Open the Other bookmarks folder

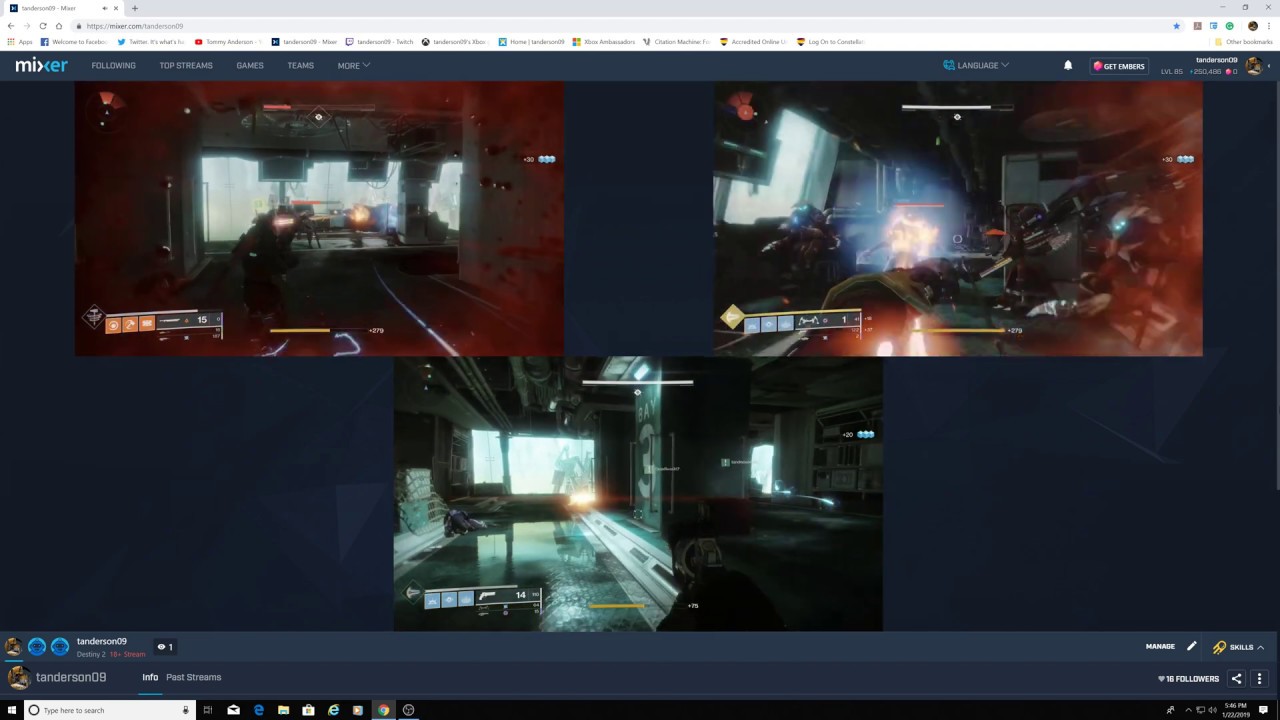(1244, 42)
